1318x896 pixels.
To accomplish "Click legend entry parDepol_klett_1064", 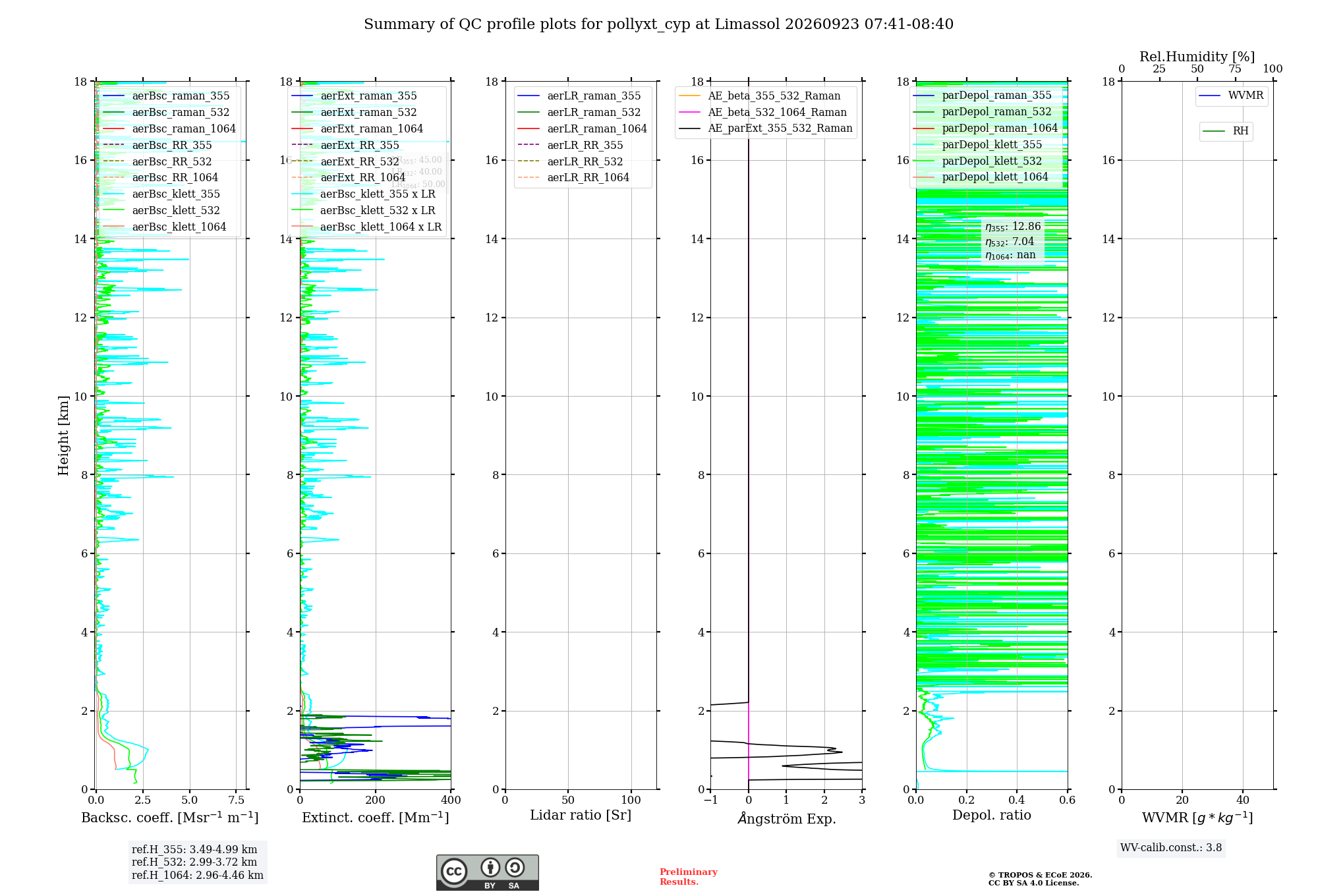I will (981, 177).
